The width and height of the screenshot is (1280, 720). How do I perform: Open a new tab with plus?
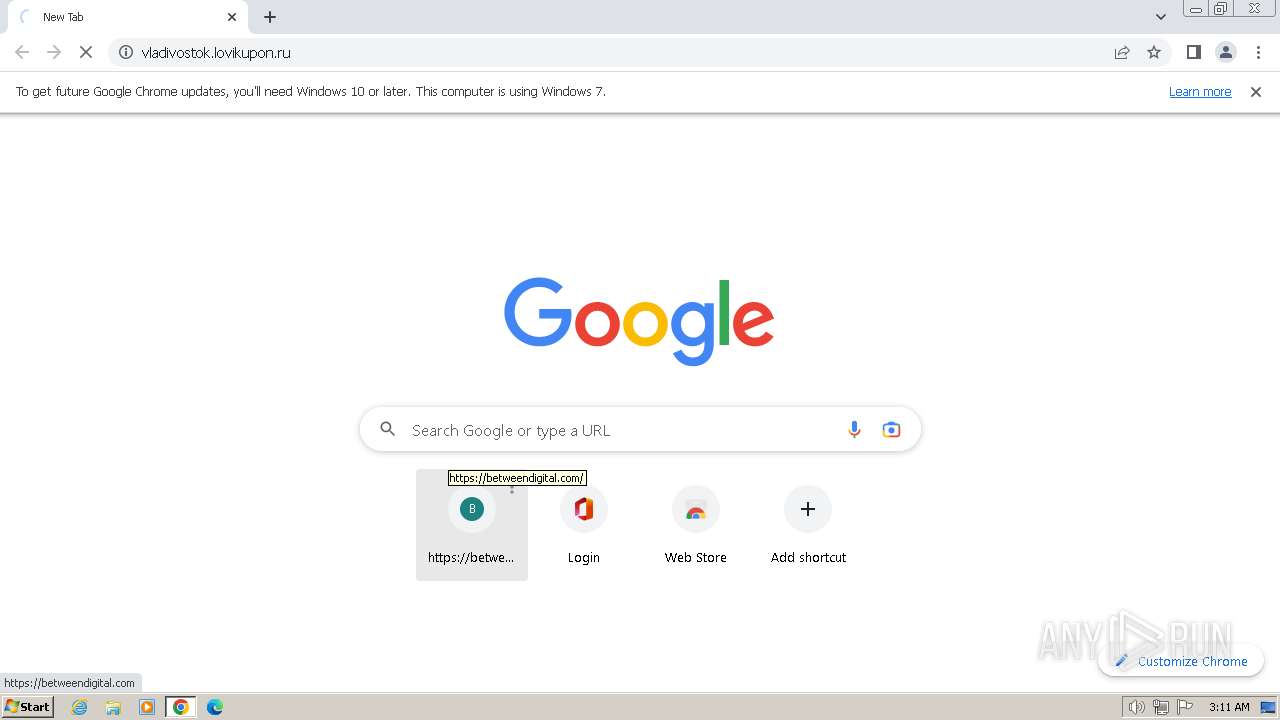pyautogui.click(x=270, y=17)
